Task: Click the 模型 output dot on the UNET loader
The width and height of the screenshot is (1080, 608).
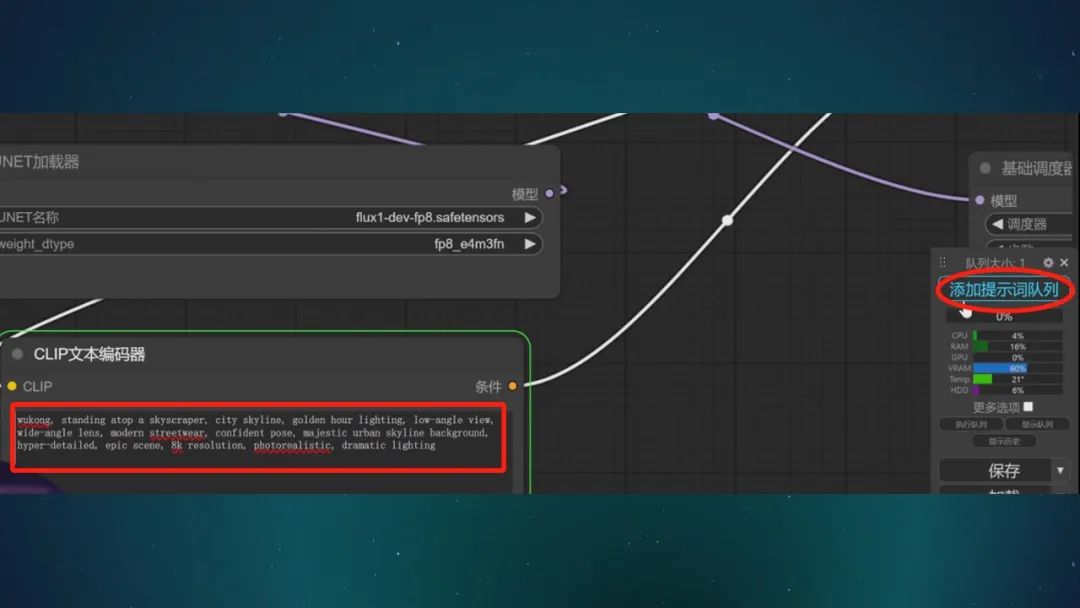Action: [549, 193]
